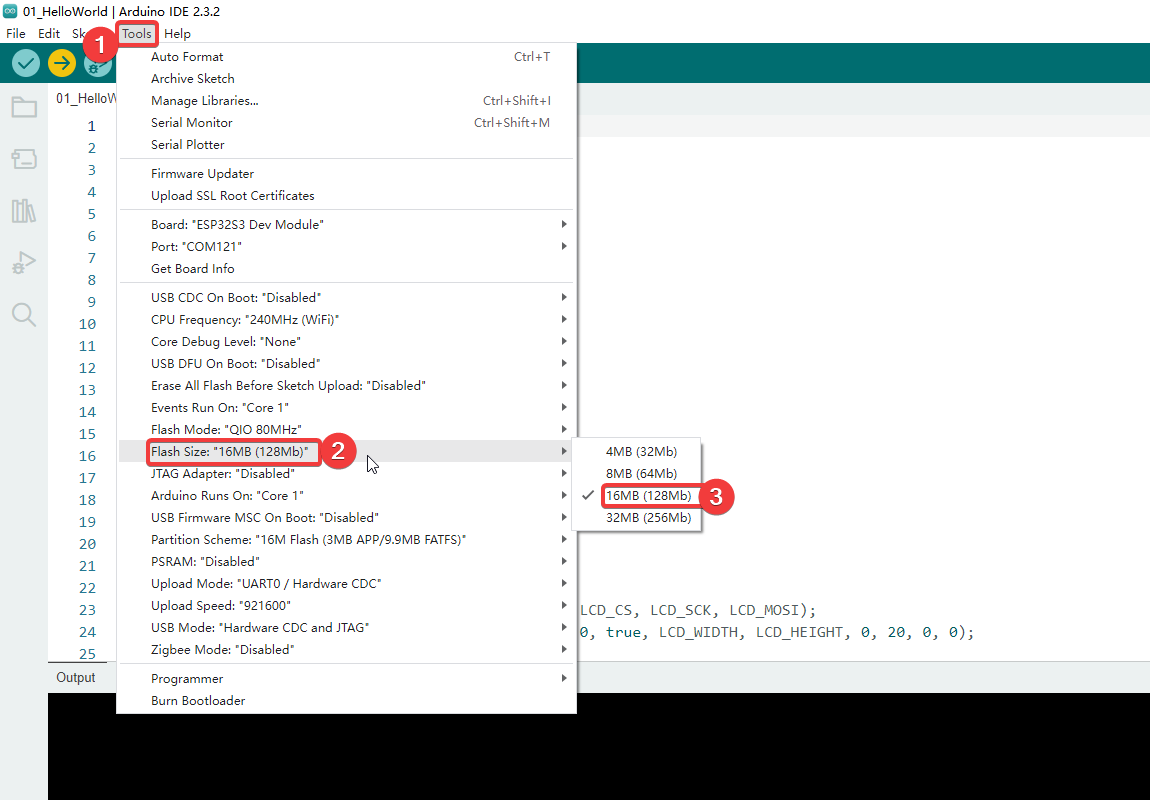The width and height of the screenshot is (1150, 800).
Task: Open Manage Libraries...
Action: click(x=346, y=100)
